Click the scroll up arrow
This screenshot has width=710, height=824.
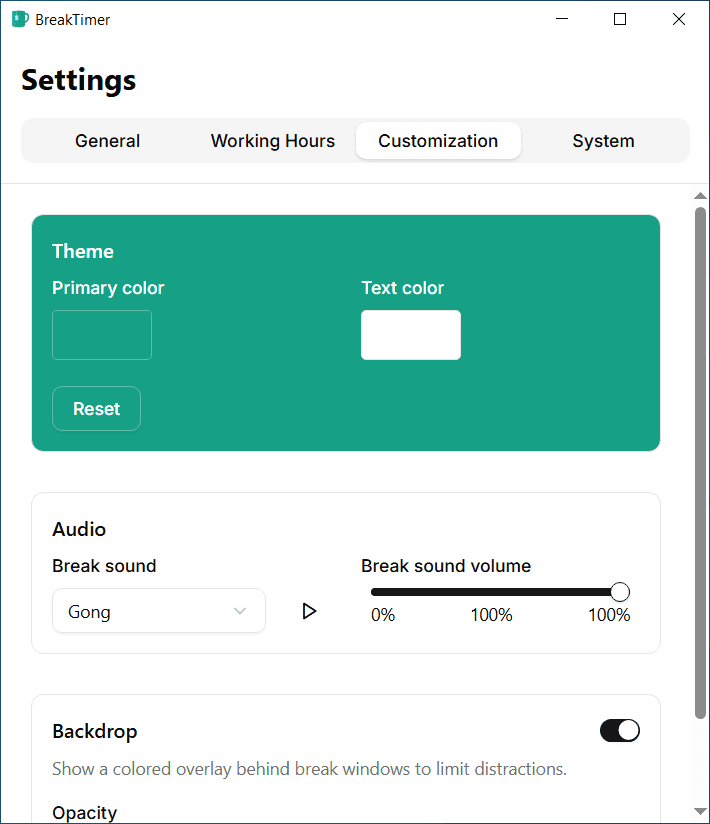(700, 196)
